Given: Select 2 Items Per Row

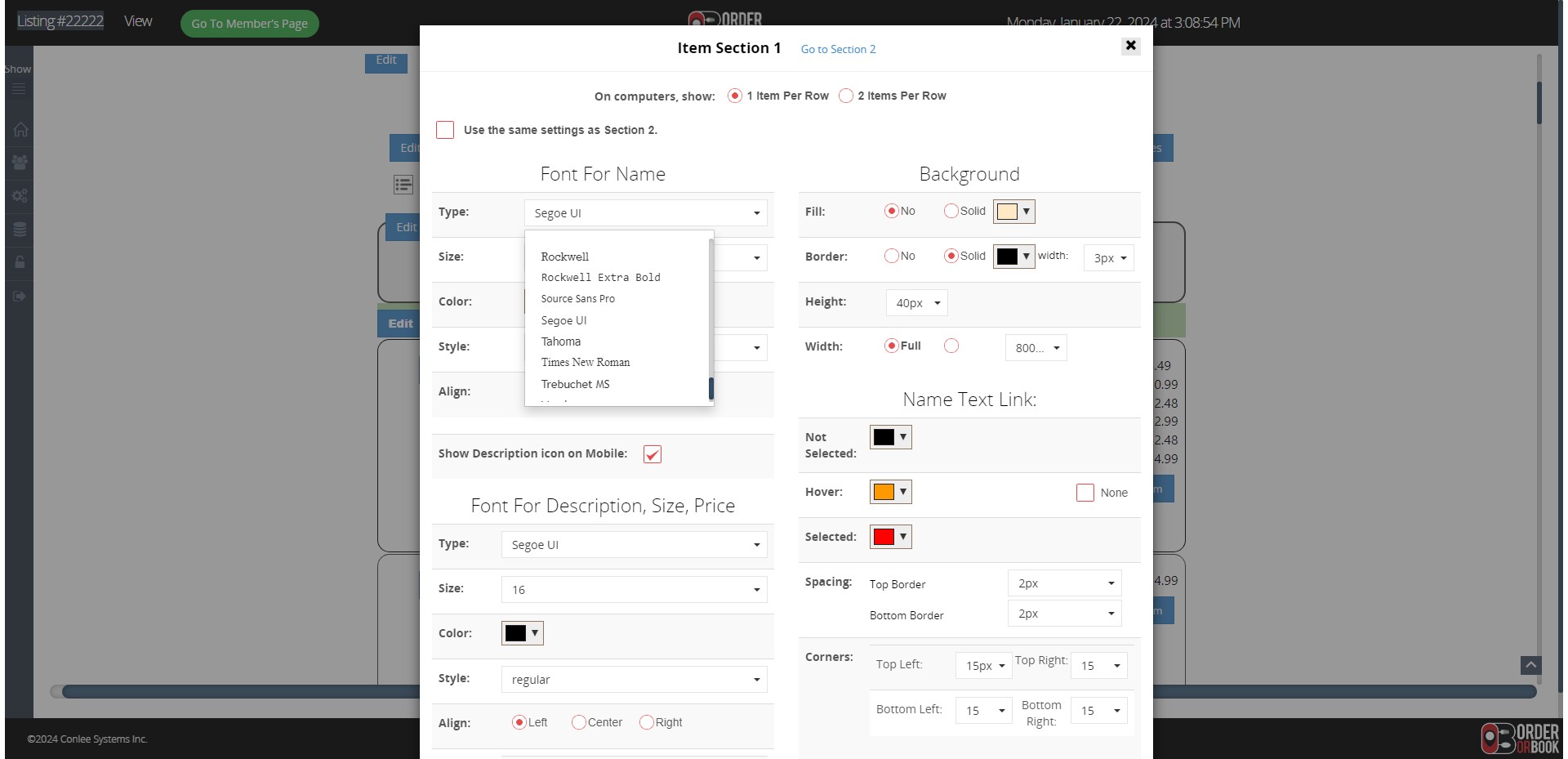Looking at the screenshot, I should coord(846,96).
